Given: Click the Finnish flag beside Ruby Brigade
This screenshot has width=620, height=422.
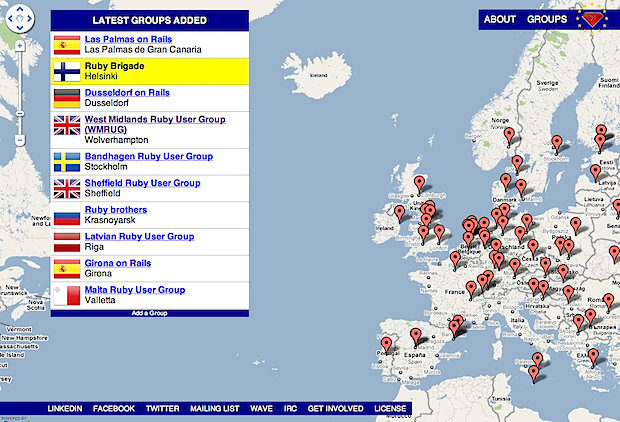Looking at the screenshot, I should tap(67, 72).
